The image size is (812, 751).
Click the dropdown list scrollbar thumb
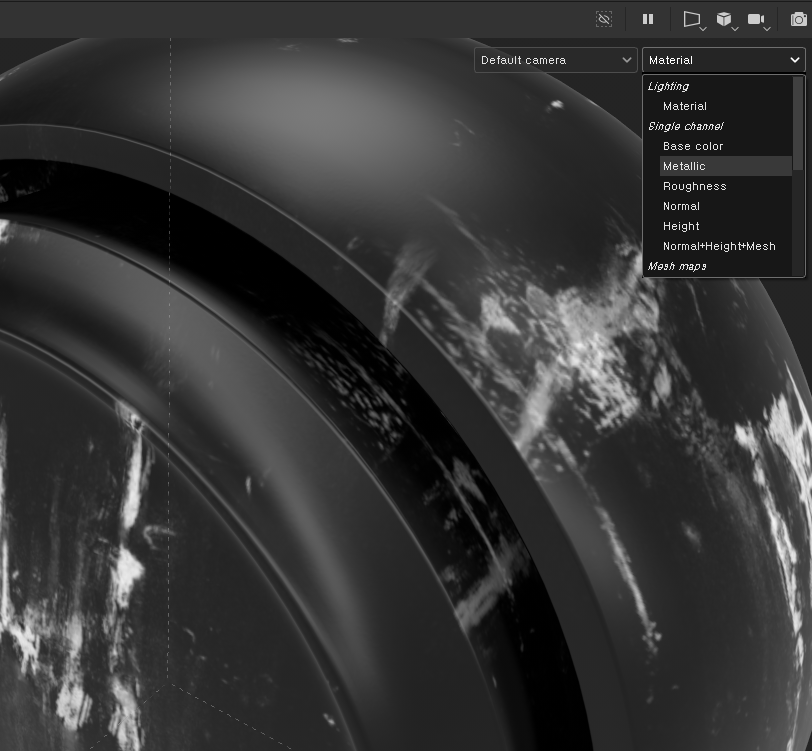click(x=798, y=123)
